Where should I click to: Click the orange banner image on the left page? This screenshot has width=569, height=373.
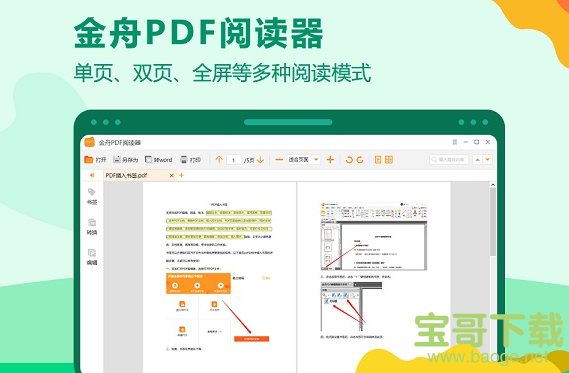click(198, 283)
